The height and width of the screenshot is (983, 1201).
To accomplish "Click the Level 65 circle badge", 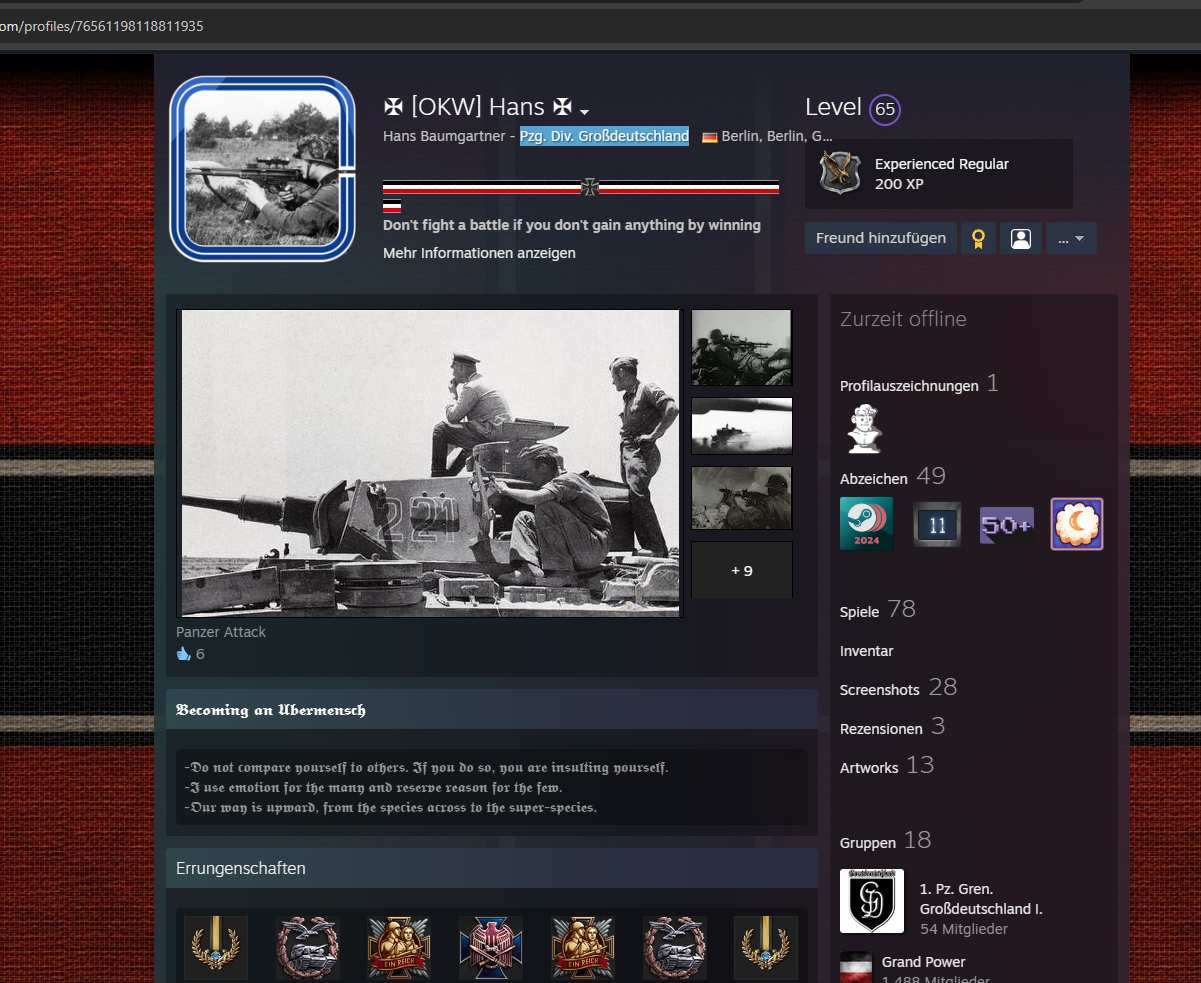I will (x=885, y=109).
